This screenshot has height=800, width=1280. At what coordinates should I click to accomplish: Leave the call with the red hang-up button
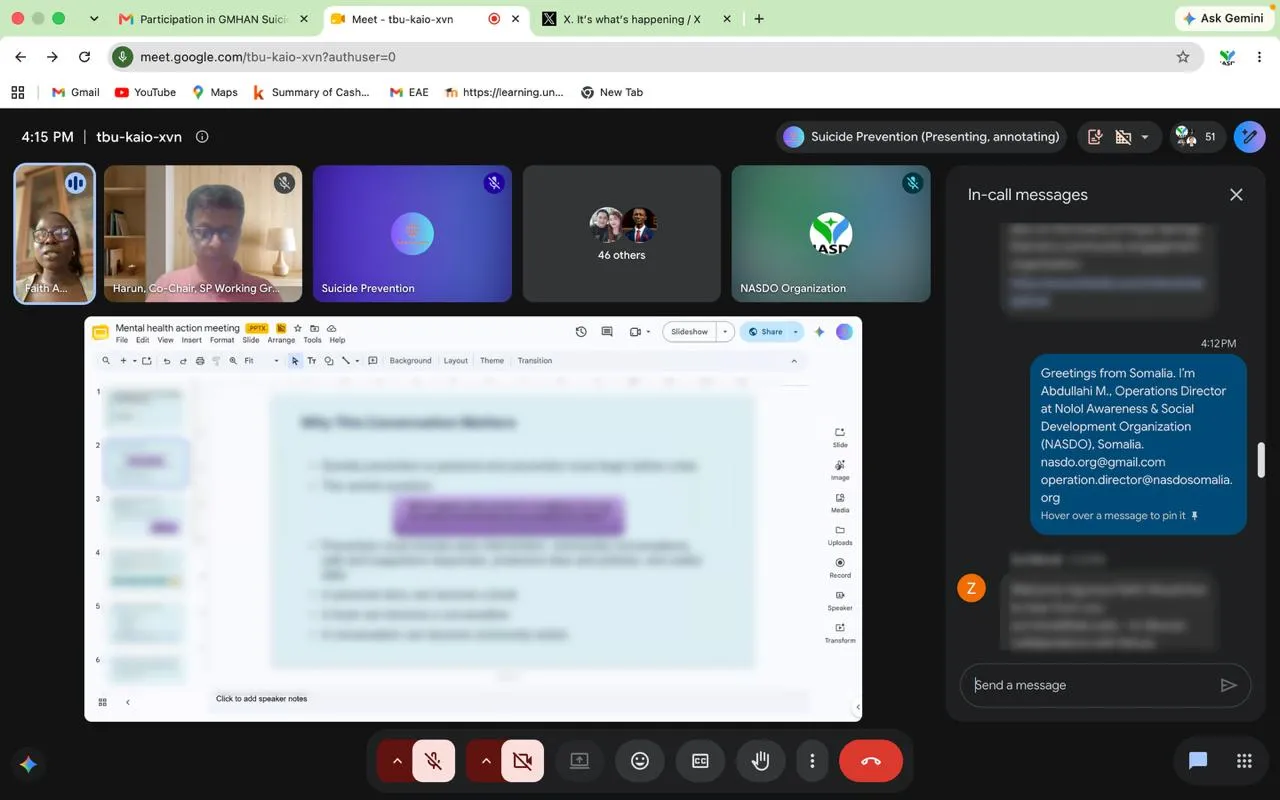tap(871, 761)
